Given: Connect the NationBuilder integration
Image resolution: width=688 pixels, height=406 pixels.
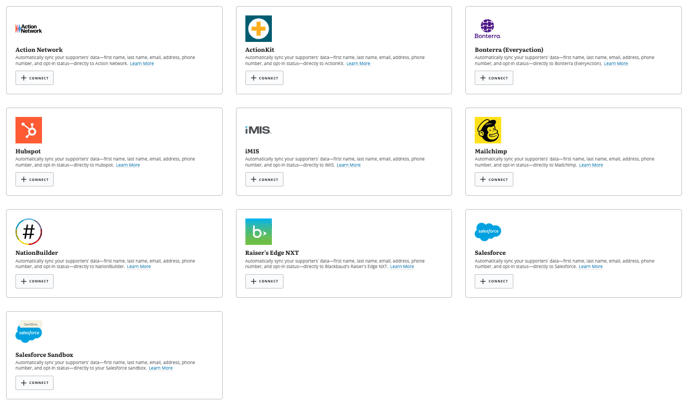Looking at the screenshot, I should (35, 281).
